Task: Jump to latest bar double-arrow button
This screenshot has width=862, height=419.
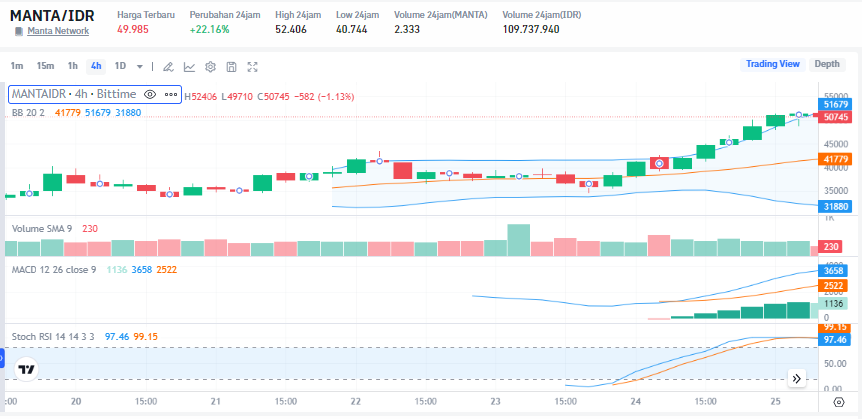Action: [x=797, y=378]
